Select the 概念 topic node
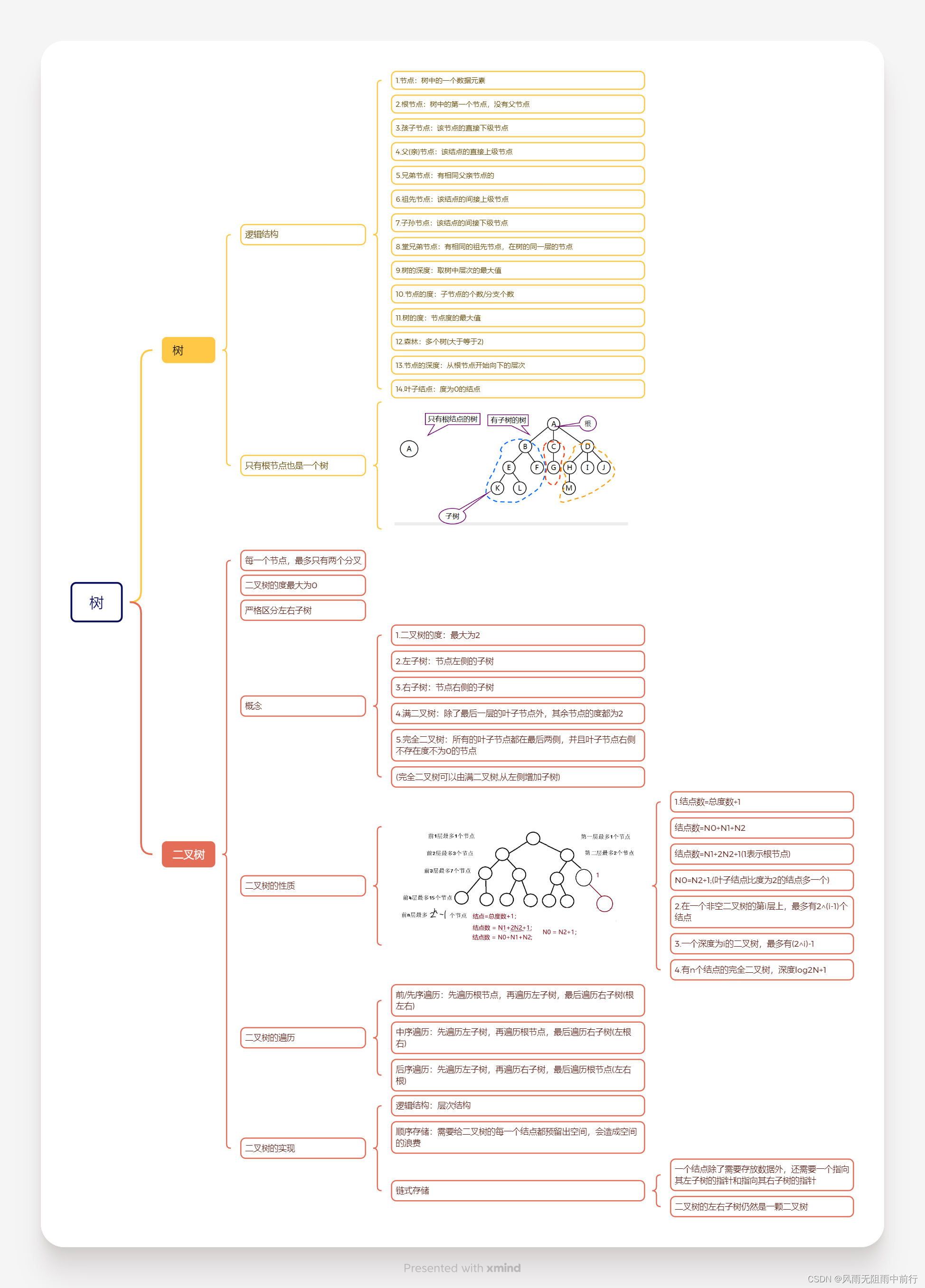The image size is (925, 1288). pos(302,705)
